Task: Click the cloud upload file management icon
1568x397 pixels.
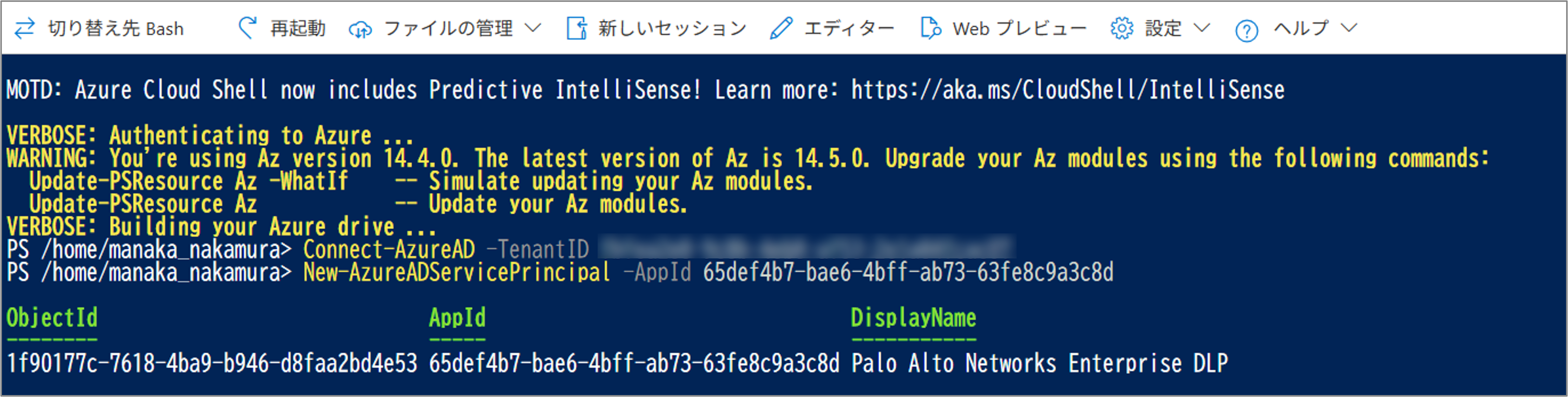Action: tap(360, 28)
